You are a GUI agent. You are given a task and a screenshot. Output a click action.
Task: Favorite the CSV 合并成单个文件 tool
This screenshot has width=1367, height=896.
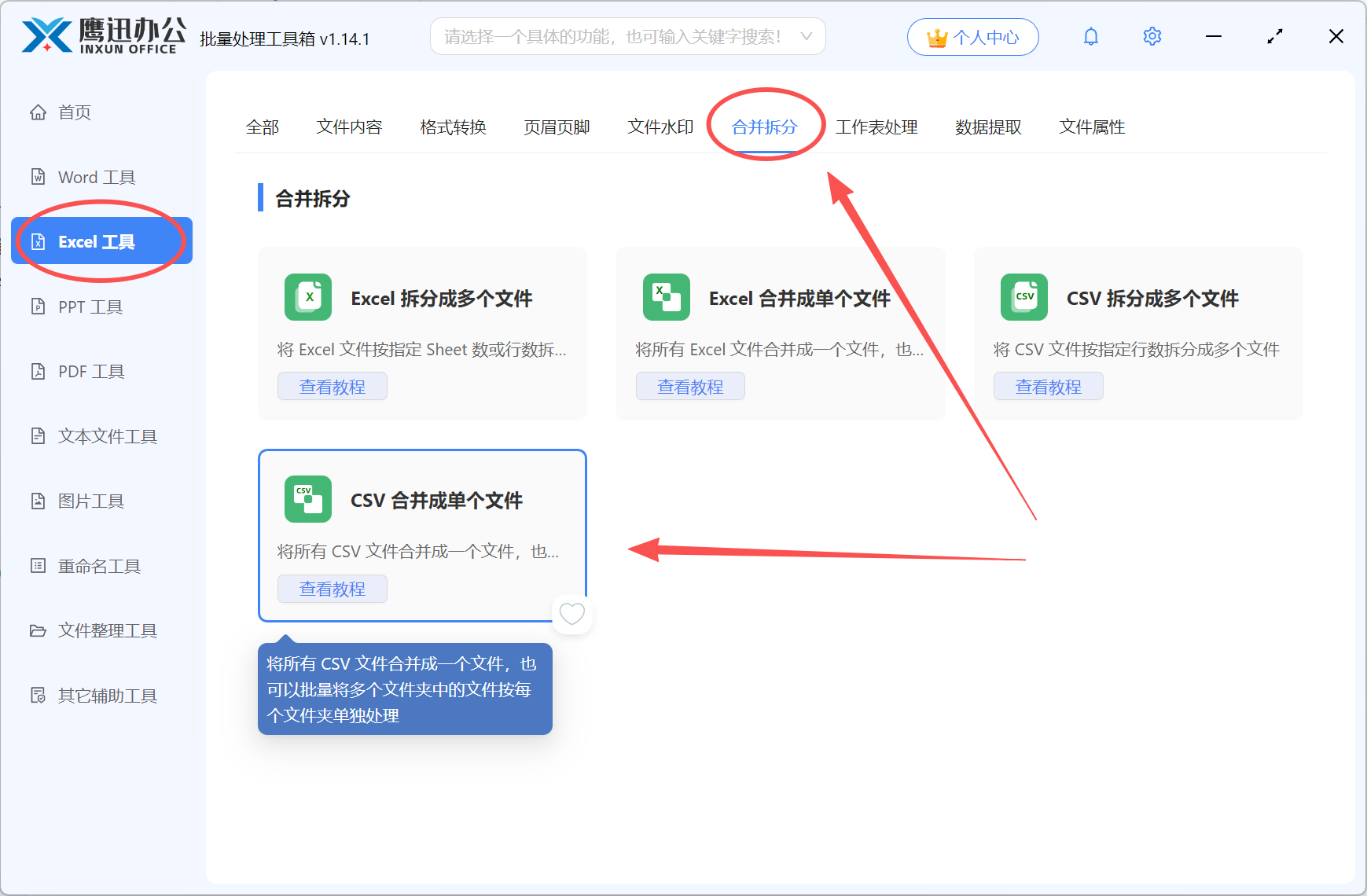[572, 614]
